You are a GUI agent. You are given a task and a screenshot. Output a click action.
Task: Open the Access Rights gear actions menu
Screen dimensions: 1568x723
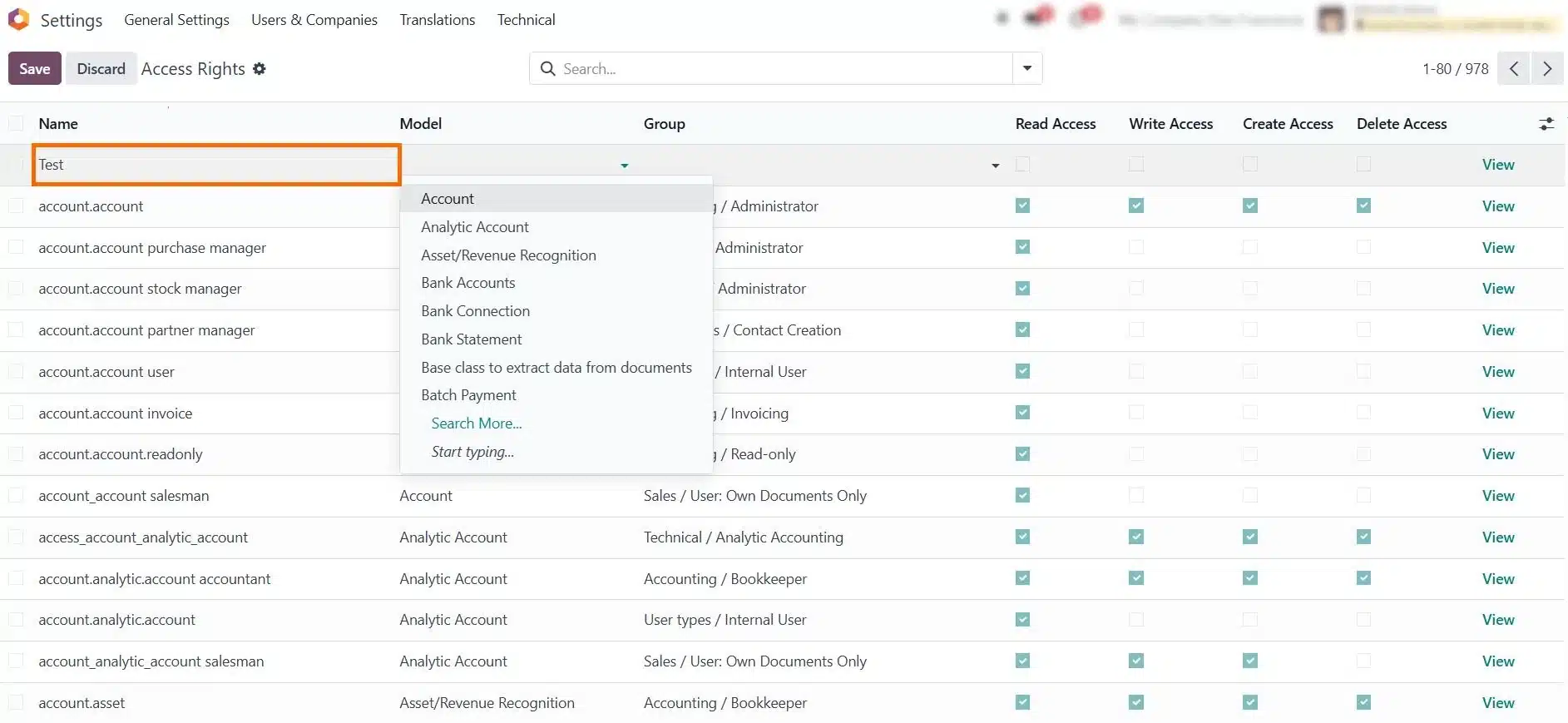coord(260,69)
